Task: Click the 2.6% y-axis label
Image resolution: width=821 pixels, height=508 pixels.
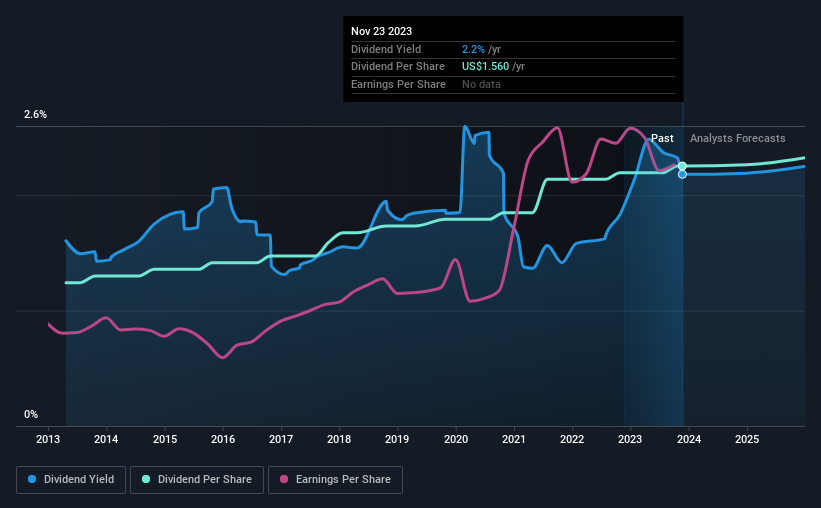Action: tap(35, 114)
